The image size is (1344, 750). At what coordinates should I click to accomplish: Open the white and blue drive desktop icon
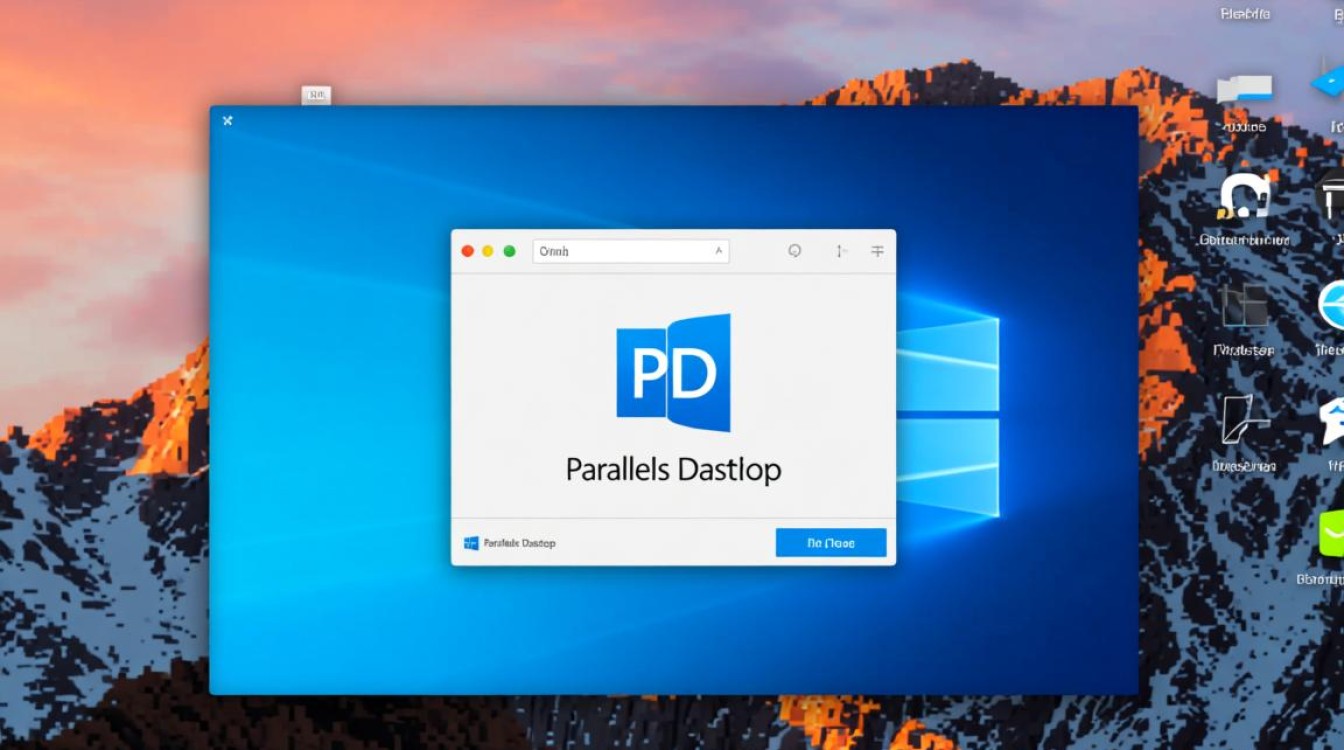(1244, 89)
